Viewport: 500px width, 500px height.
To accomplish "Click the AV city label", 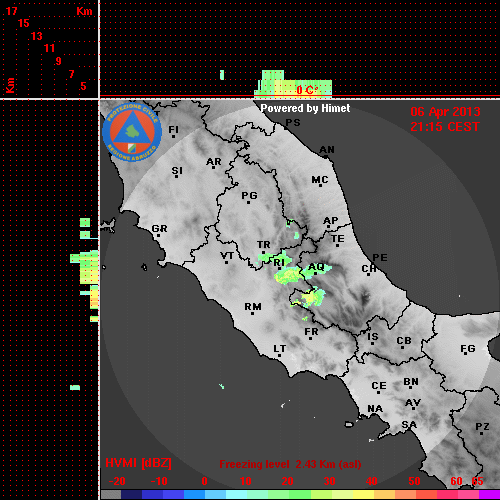I will [413, 403].
